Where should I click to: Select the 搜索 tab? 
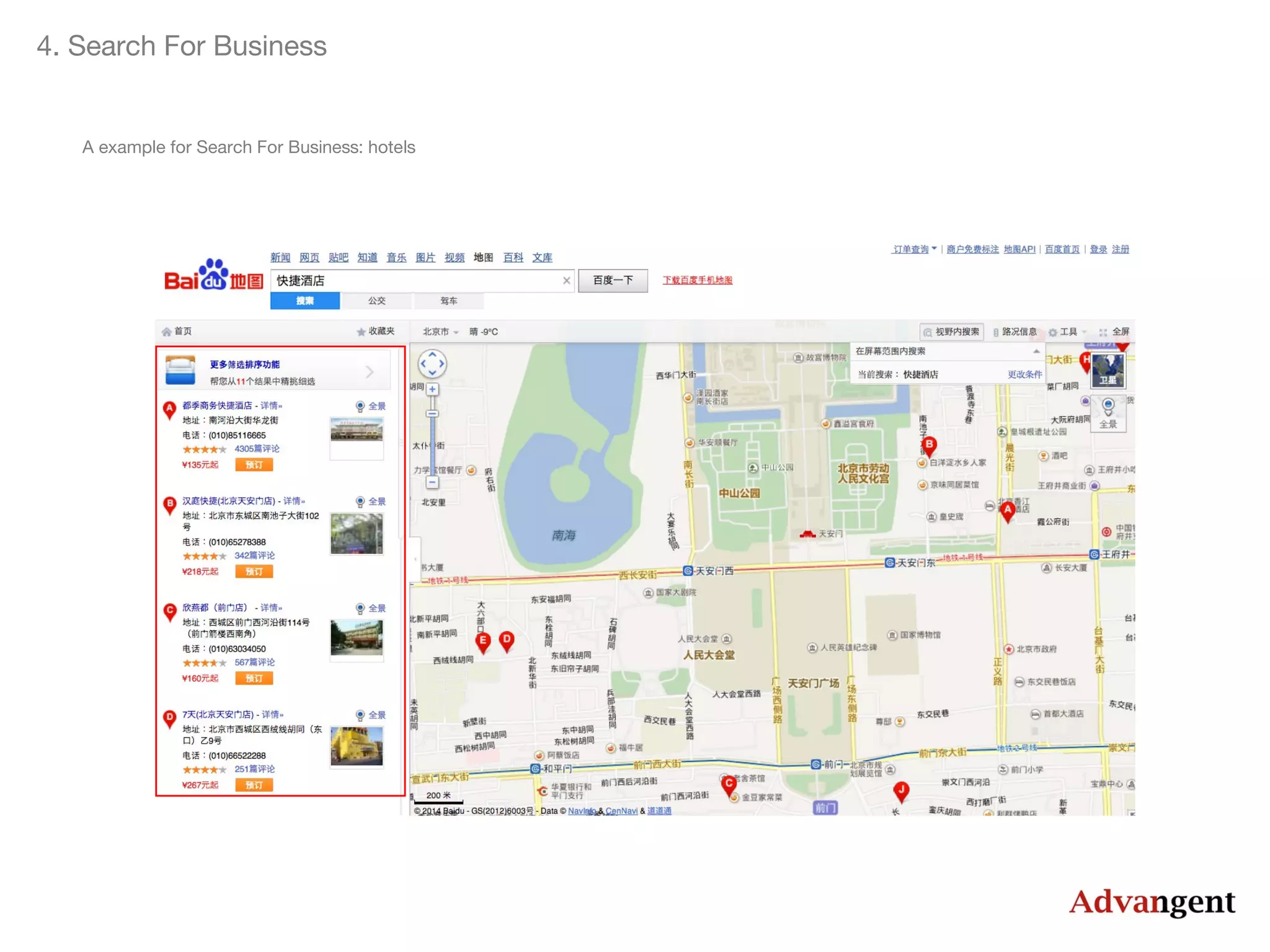click(304, 301)
